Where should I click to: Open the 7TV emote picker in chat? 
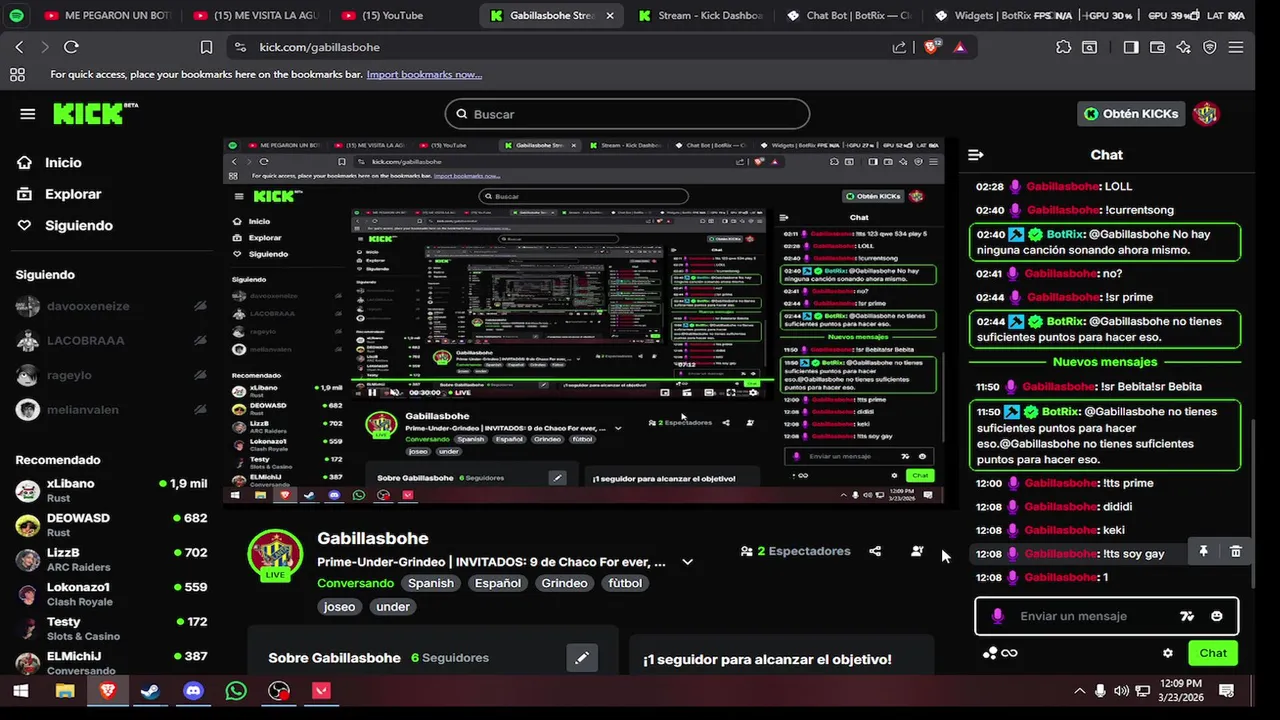pyautogui.click(x=1187, y=616)
